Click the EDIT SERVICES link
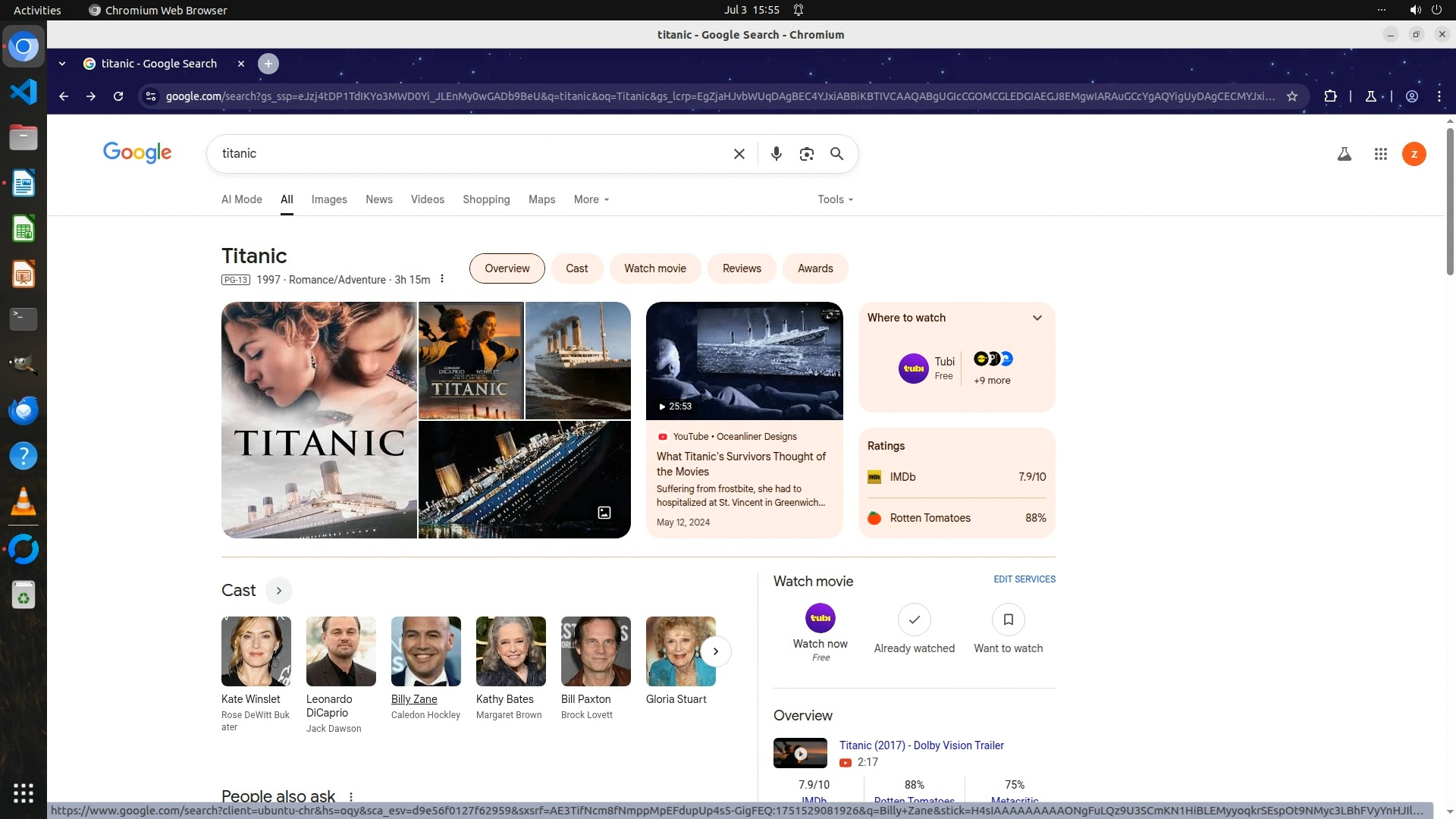 pos(1024,579)
